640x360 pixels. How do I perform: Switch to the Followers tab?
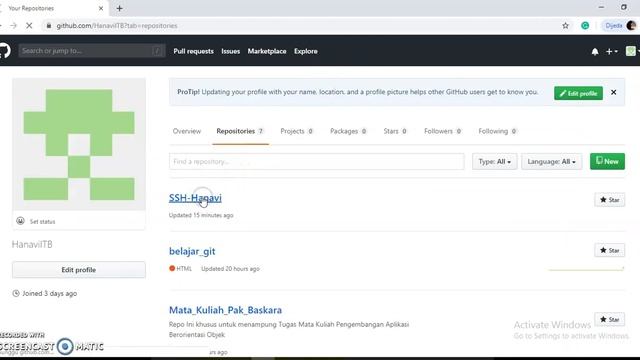443,131
